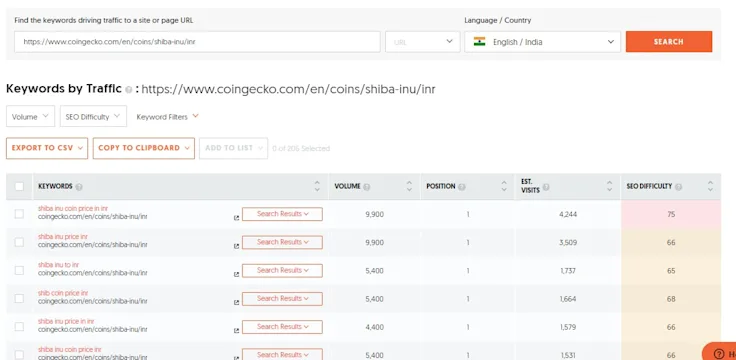Open keyword link 'shib coin price inr'
Image resolution: width=736 pixels, height=360 pixels.
click(63, 293)
